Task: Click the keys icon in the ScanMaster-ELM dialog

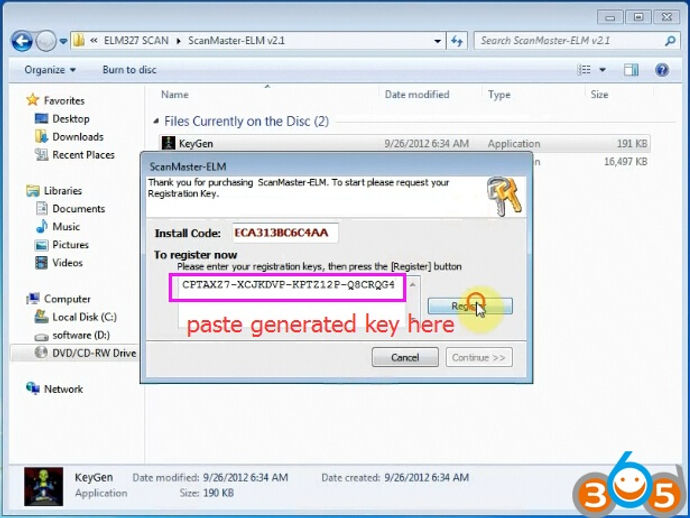Action: click(504, 196)
